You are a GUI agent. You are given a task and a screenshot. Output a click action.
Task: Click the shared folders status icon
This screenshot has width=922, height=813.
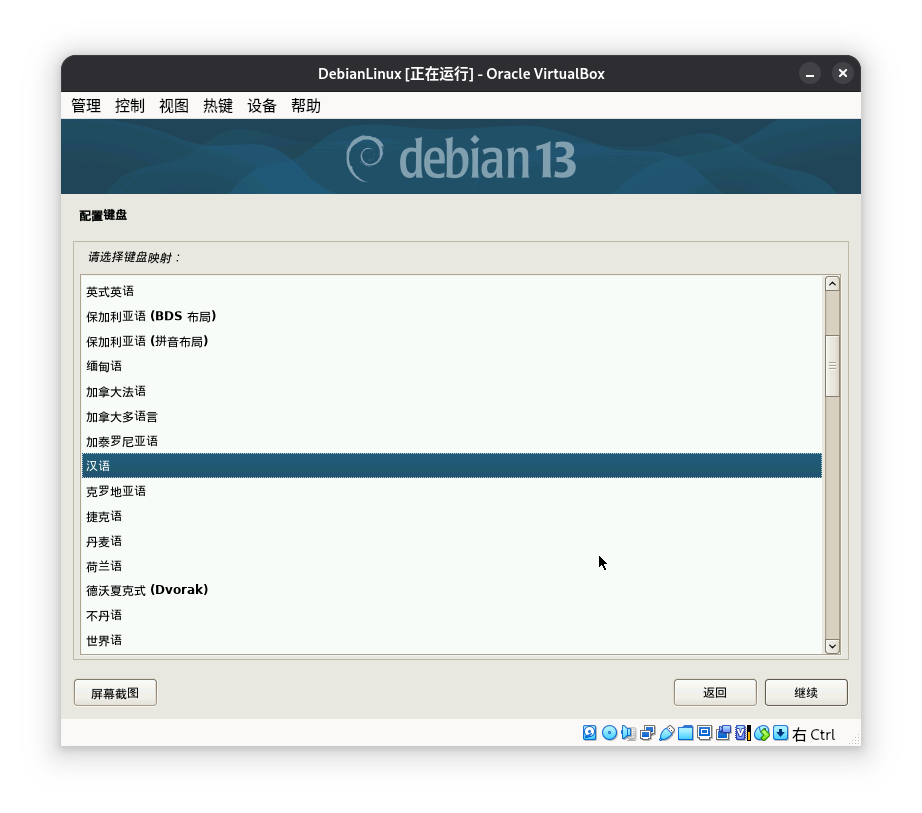[685, 732]
